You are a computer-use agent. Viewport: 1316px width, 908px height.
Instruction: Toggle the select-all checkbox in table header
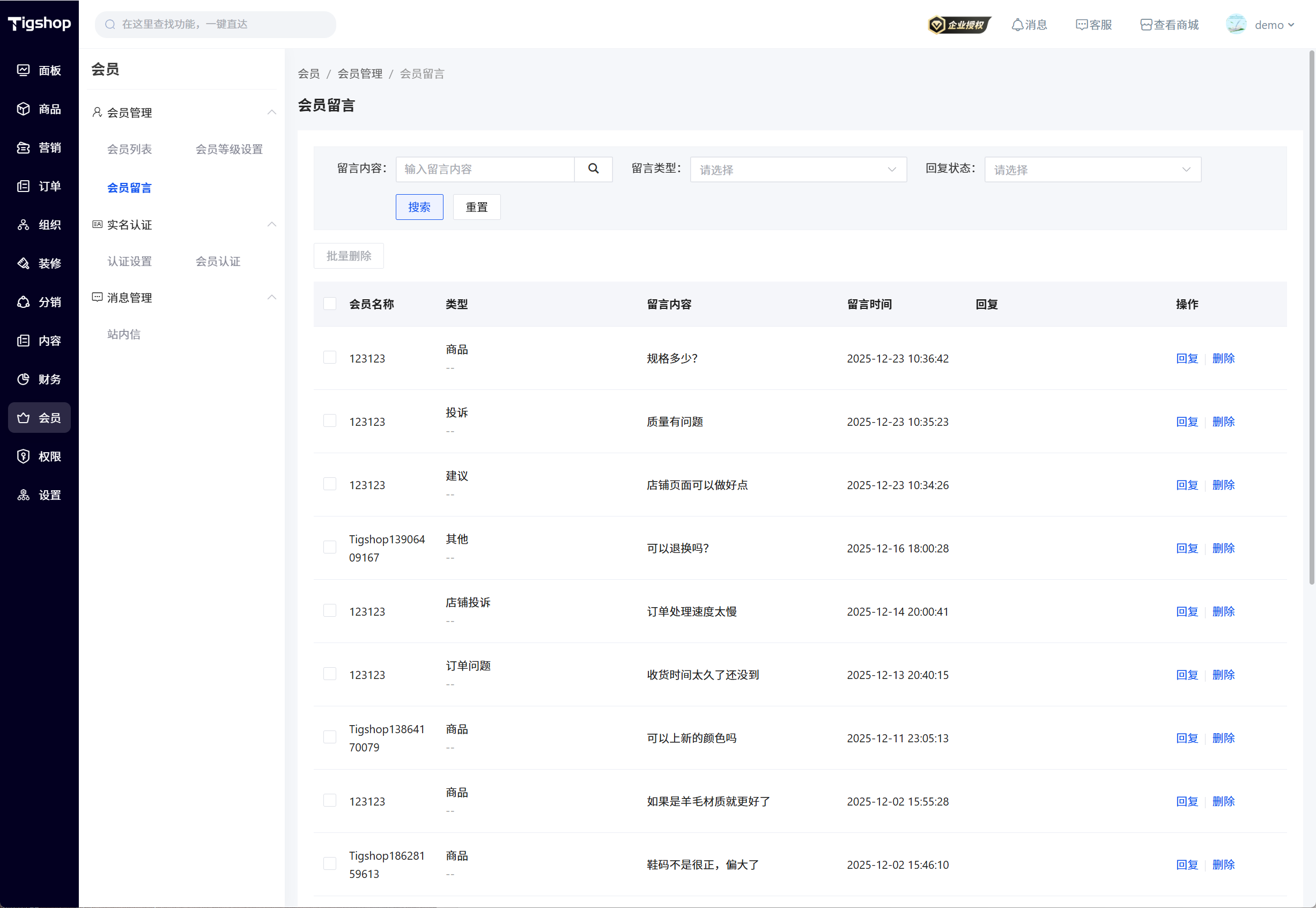coord(330,304)
